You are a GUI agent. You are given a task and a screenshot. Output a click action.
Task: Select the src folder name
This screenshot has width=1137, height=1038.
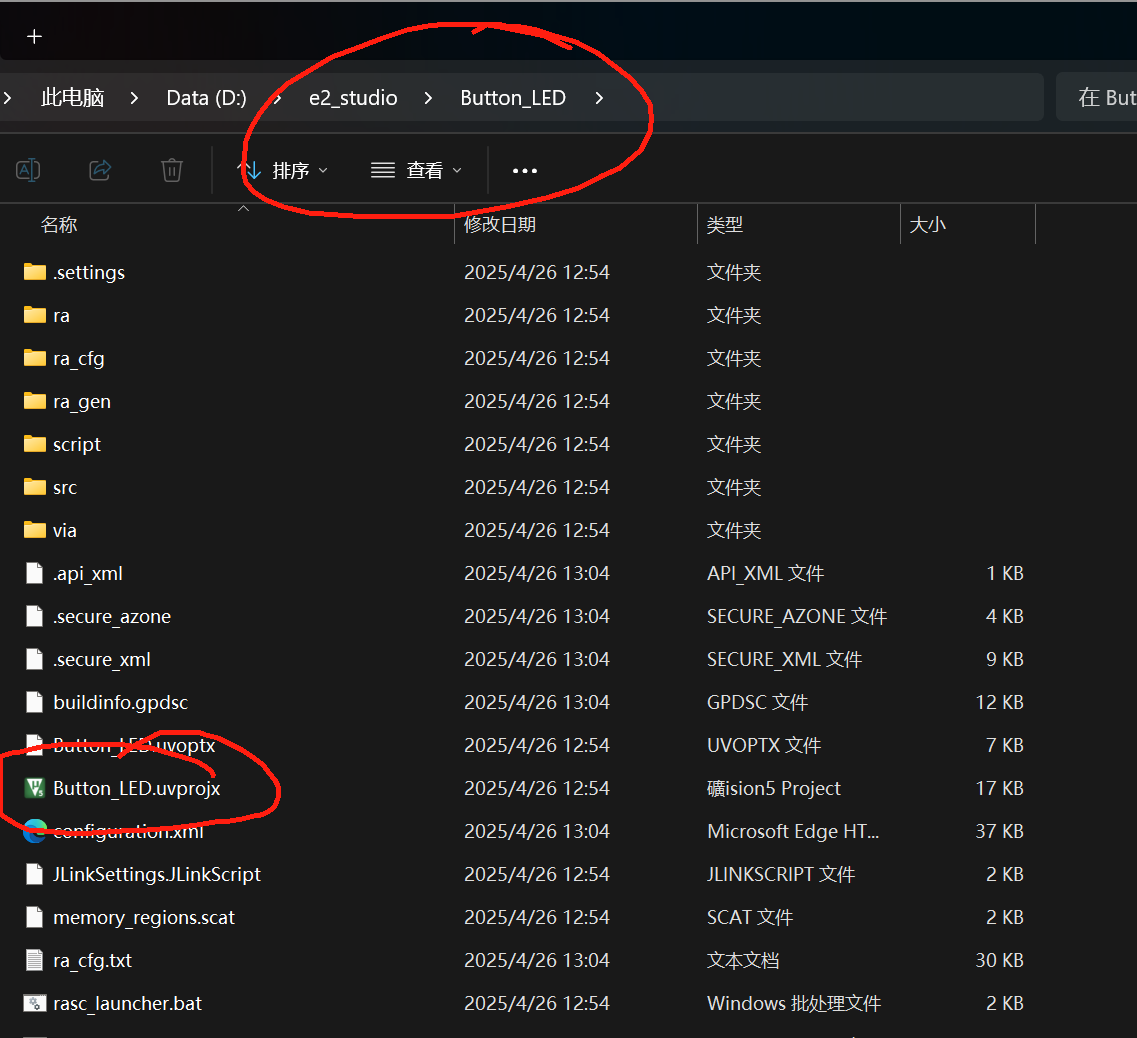[x=65, y=487]
